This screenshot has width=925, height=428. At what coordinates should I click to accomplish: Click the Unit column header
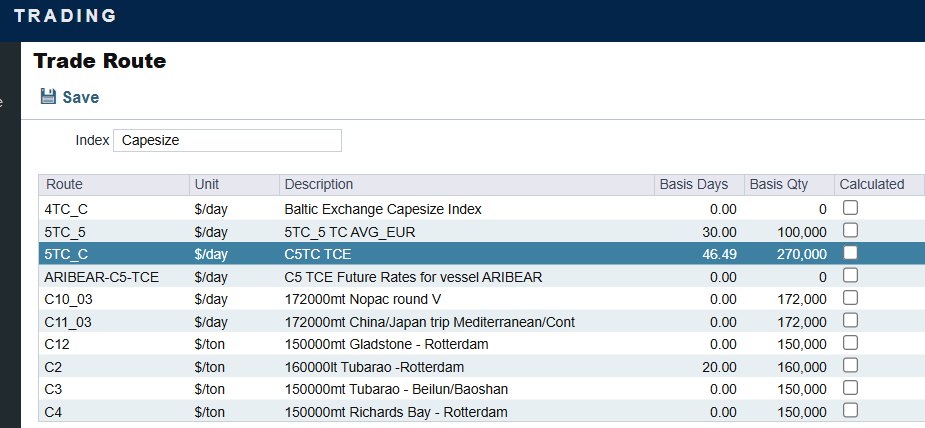tap(234, 185)
